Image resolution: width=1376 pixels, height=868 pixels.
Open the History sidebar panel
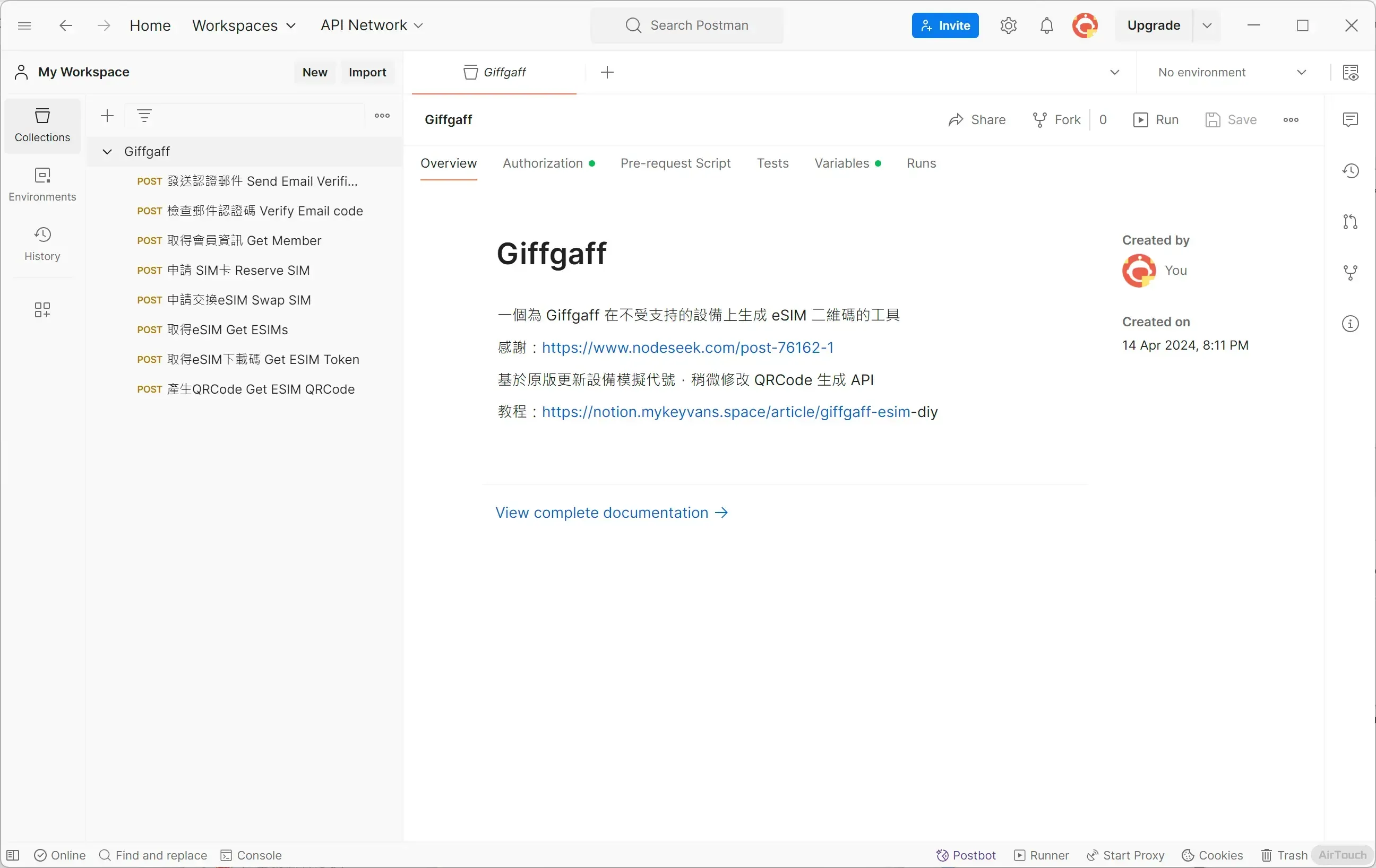click(42, 244)
